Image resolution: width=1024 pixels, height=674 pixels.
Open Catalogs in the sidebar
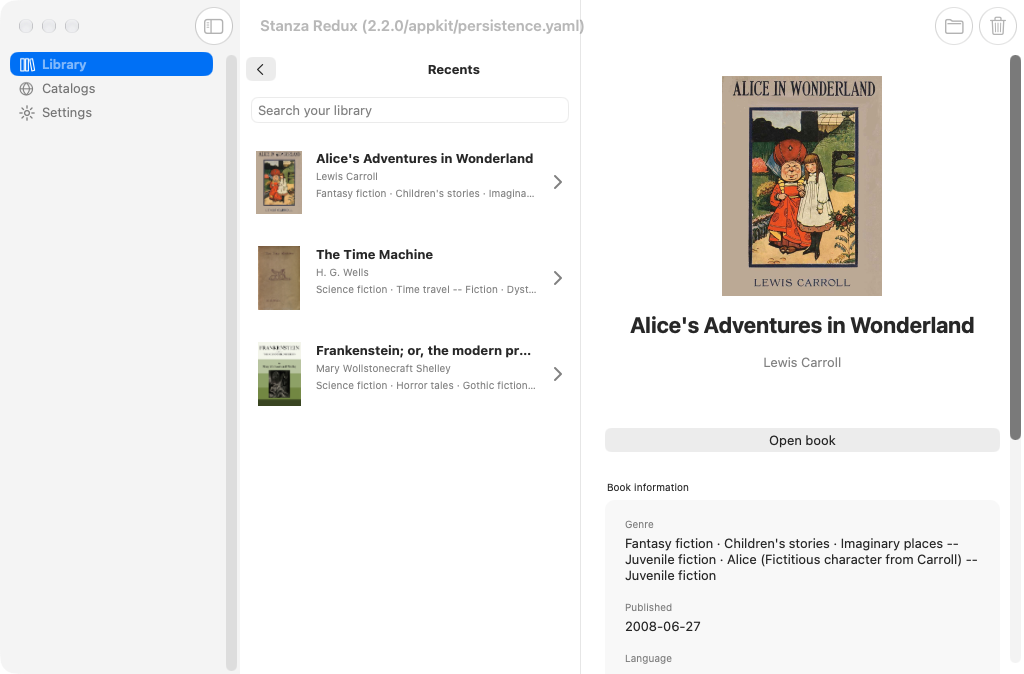[112, 88]
